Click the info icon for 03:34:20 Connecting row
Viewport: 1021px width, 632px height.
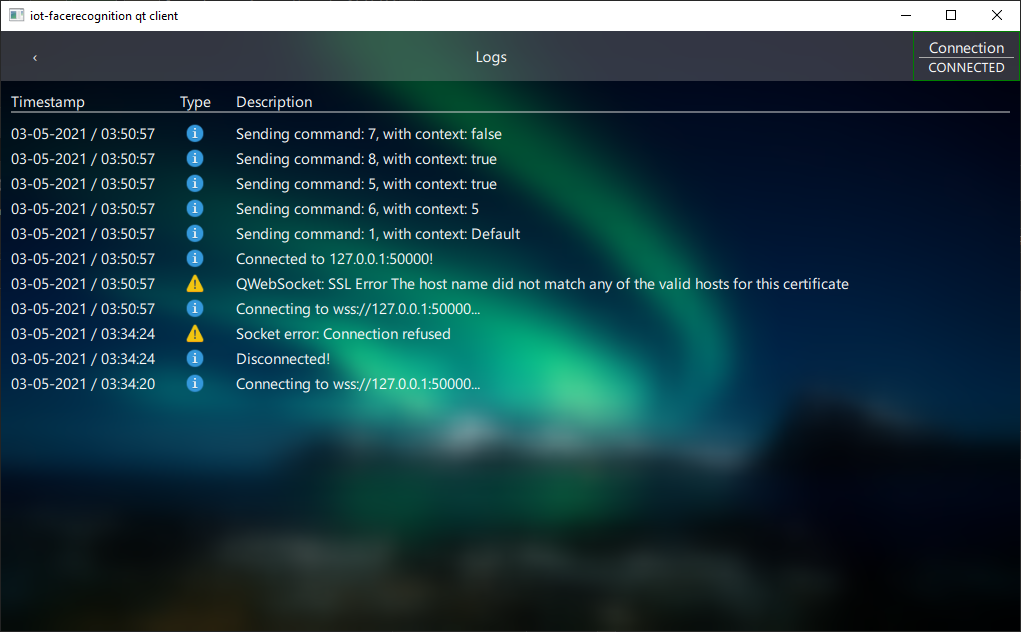point(195,383)
